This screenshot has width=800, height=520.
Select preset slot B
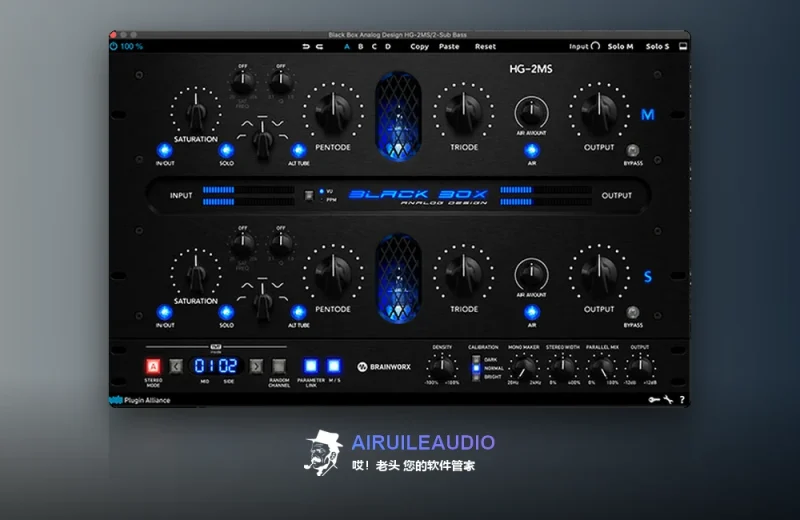[x=361, y=46]
